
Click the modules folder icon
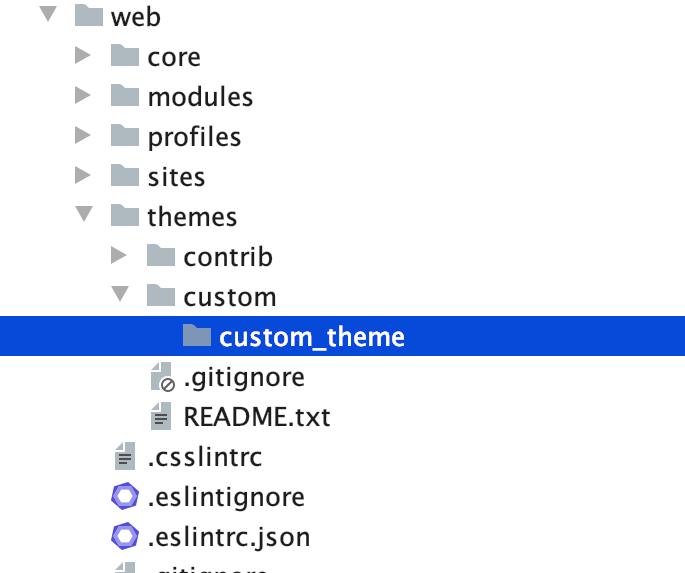pos(125,97)
